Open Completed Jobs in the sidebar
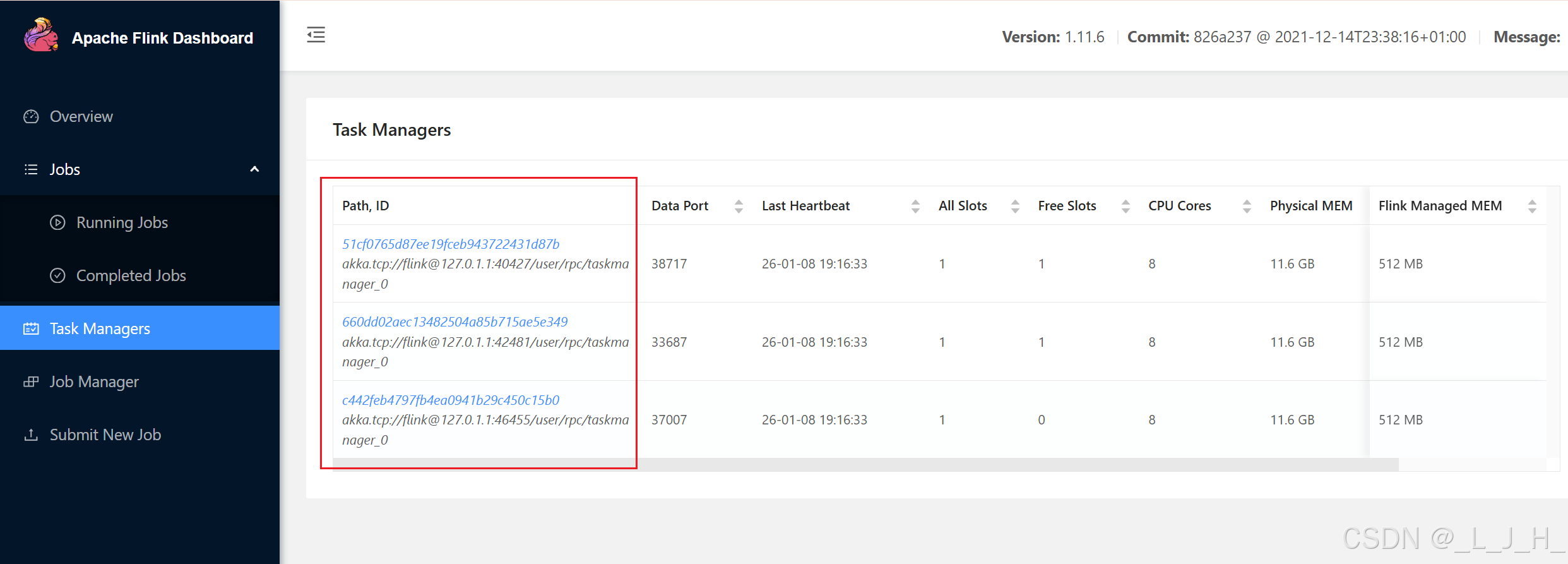 coord(140,275)
